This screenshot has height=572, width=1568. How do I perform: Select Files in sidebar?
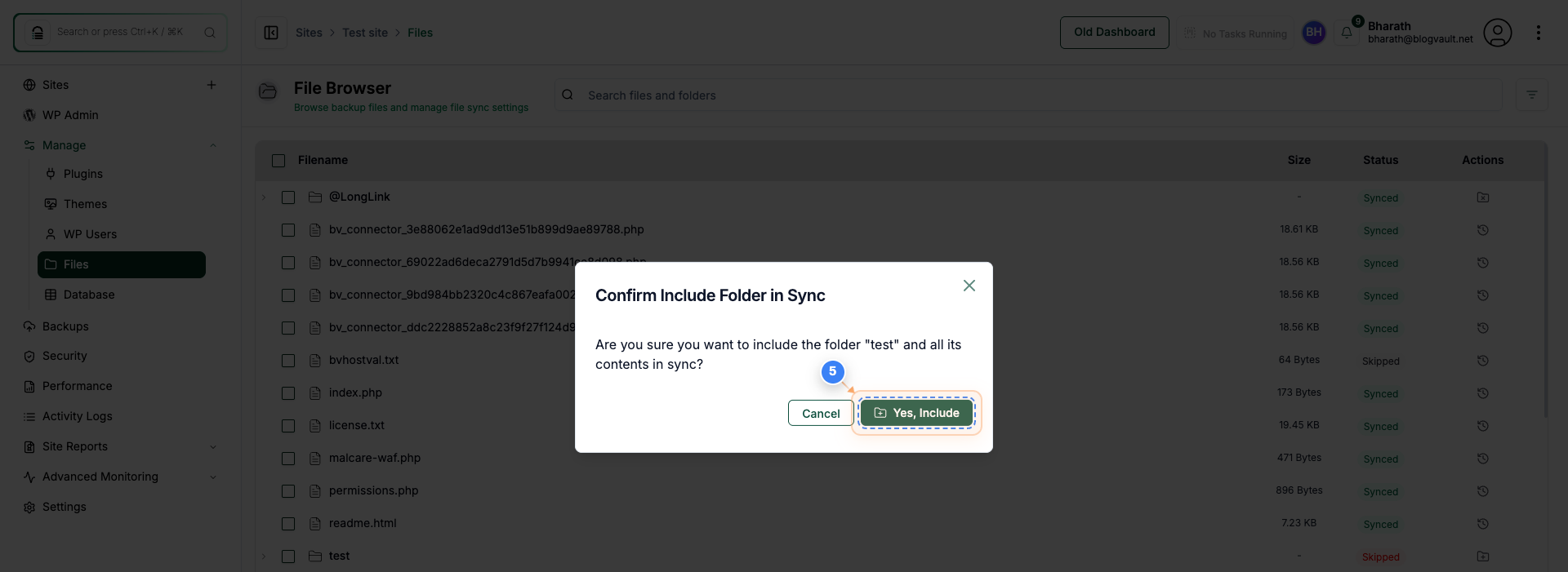pyautogui.click(x=122, y=264)
